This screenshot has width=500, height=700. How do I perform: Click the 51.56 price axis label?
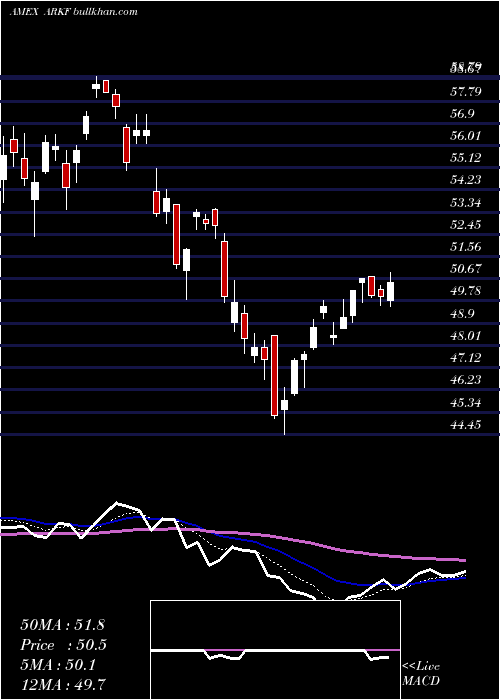pyautogui.click(x=466, y=247)
